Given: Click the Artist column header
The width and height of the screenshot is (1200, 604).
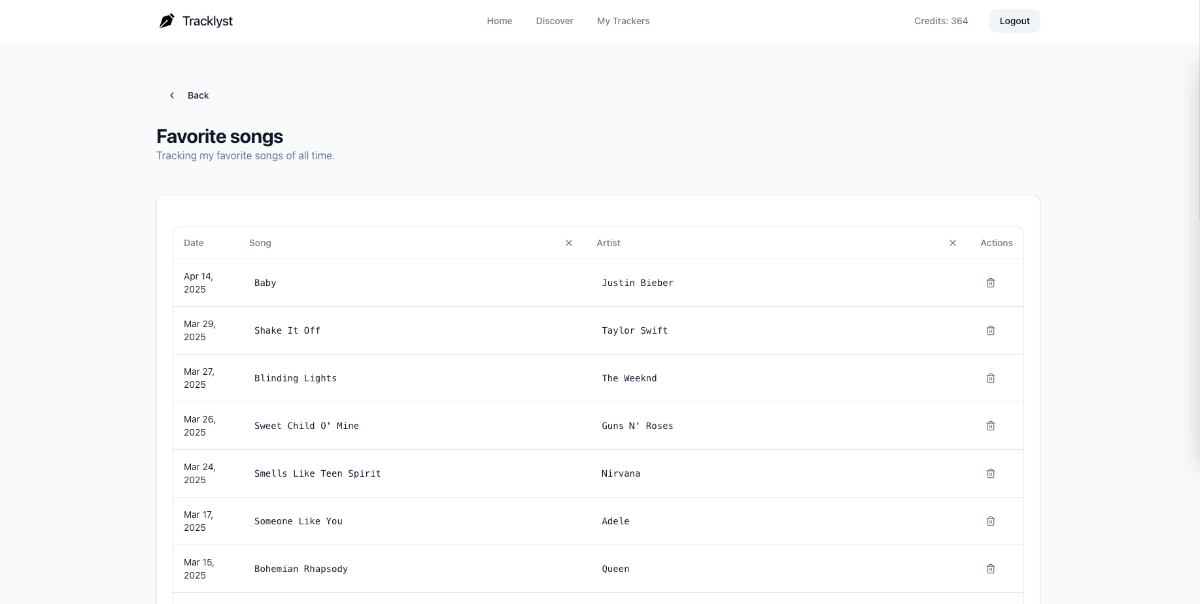Looking at the screenshot, I should [609, 243].
